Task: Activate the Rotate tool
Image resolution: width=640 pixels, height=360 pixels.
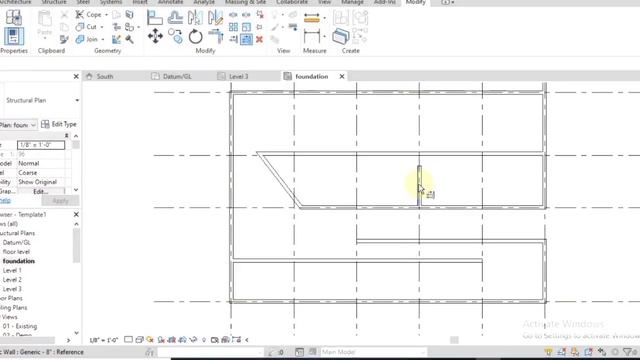Action: click(196, 37)
